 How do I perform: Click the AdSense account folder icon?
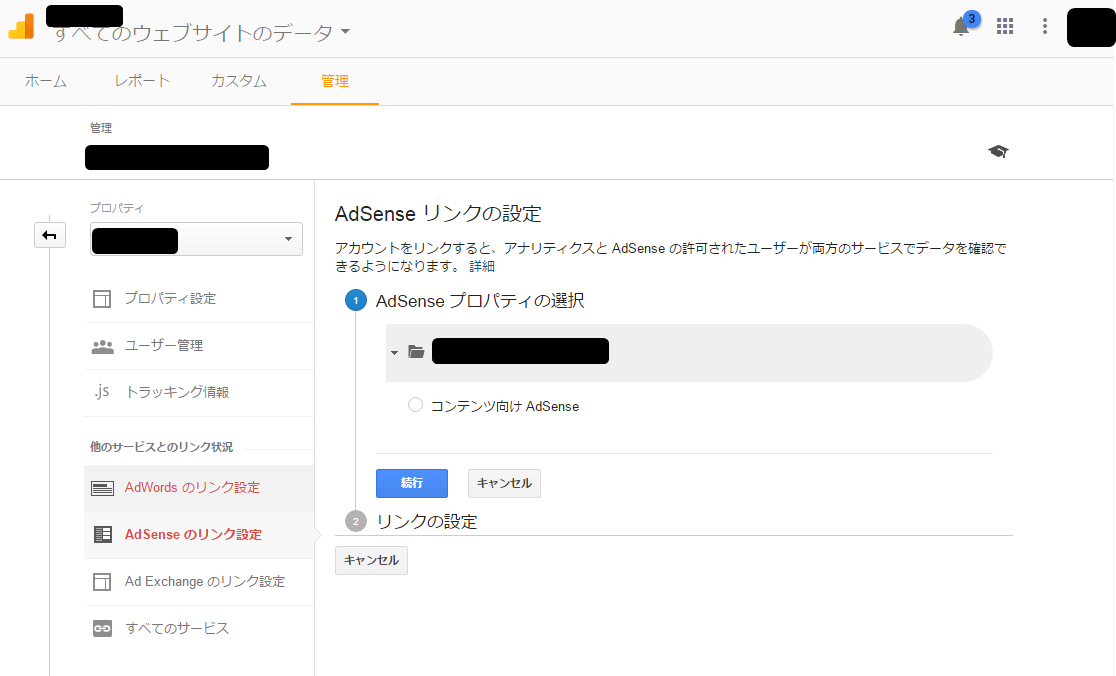pos(416,352)
